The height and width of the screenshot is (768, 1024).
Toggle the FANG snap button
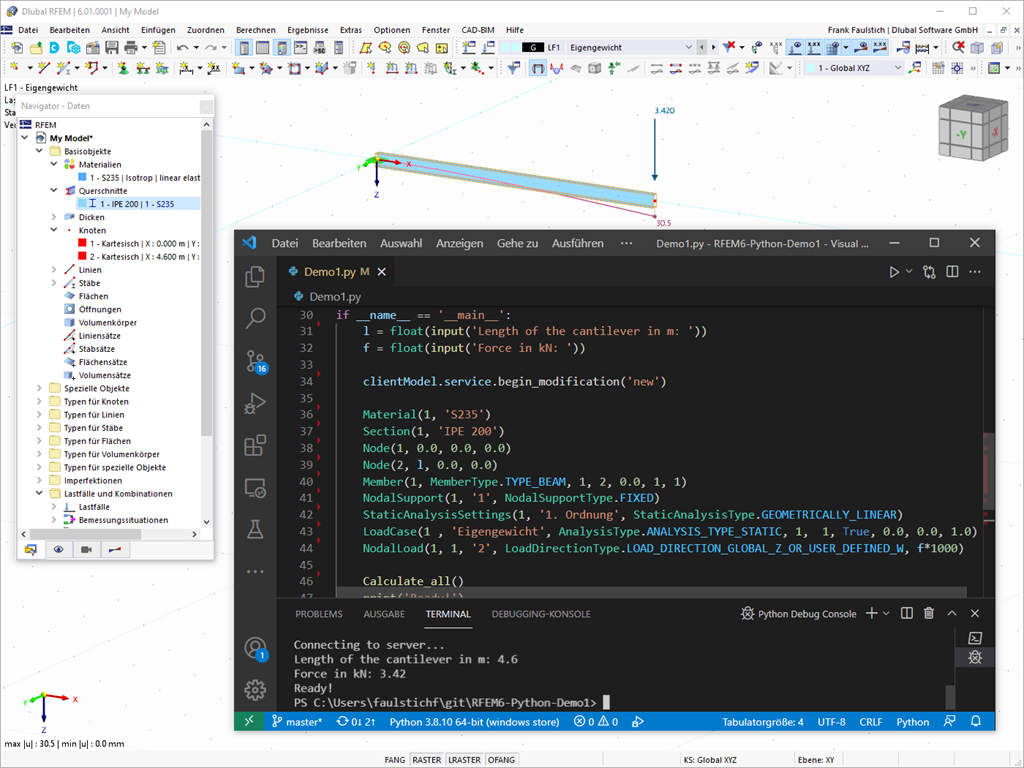[395, 760]
